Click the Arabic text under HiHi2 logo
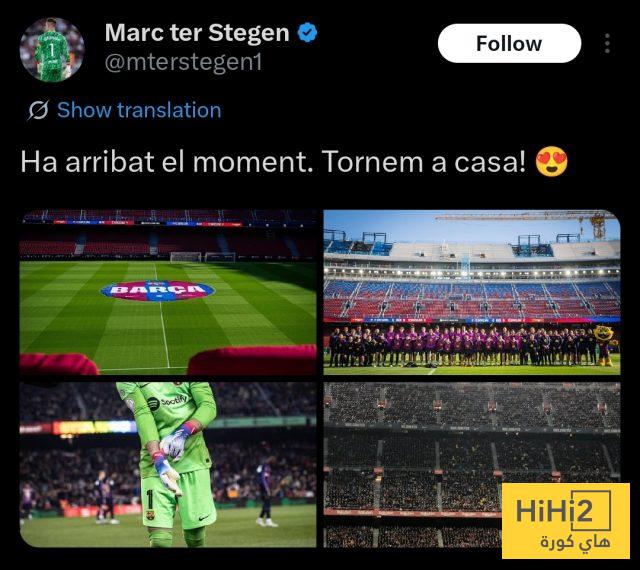 576,542
